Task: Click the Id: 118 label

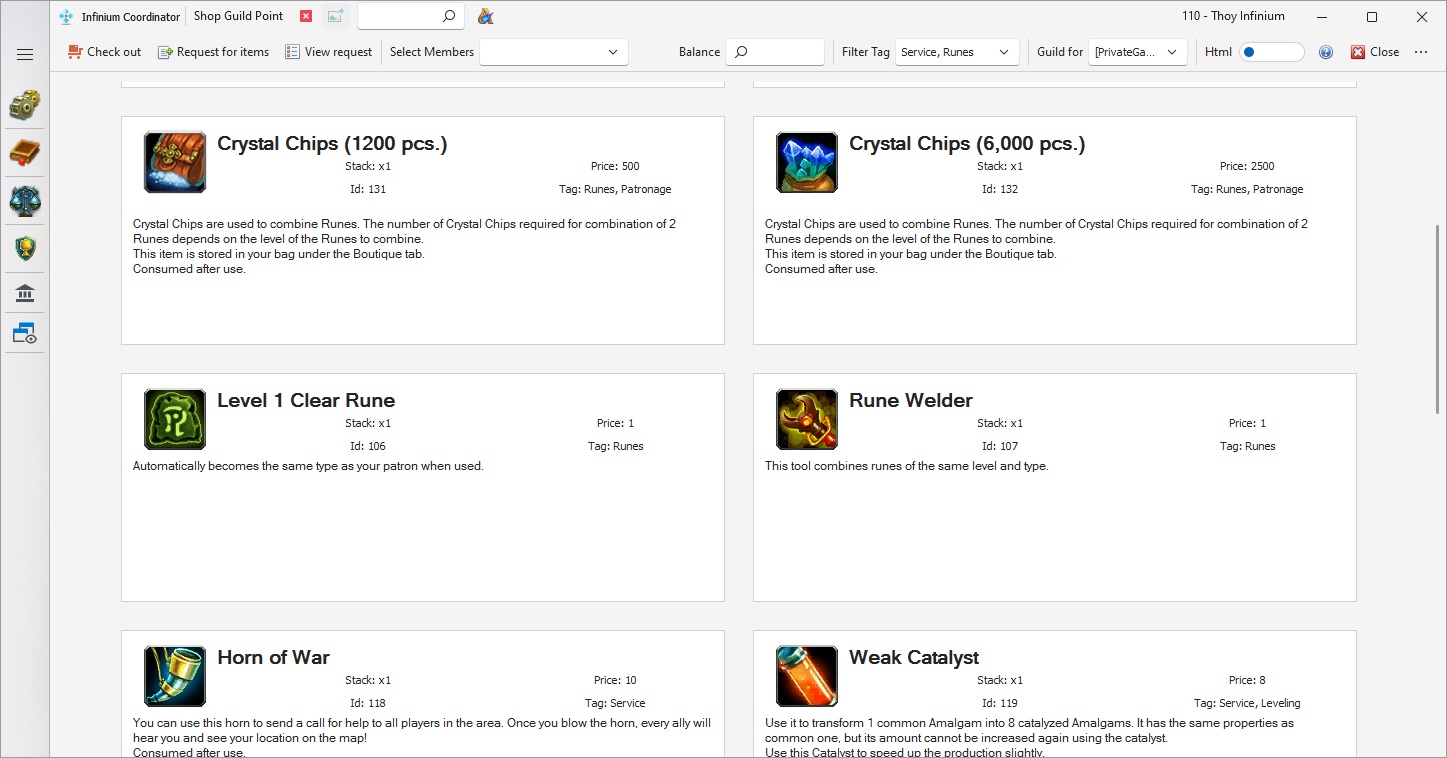Action: (368, 703)
